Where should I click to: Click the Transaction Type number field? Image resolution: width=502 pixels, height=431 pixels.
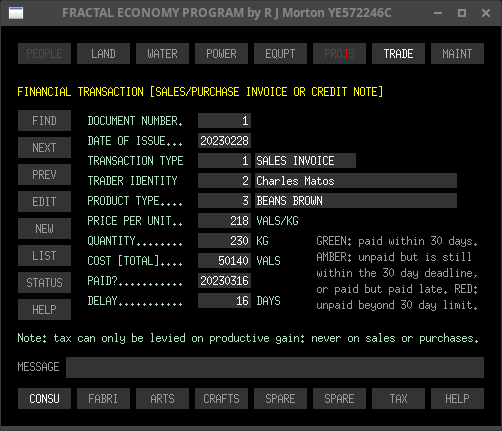(x=224, y=160)
